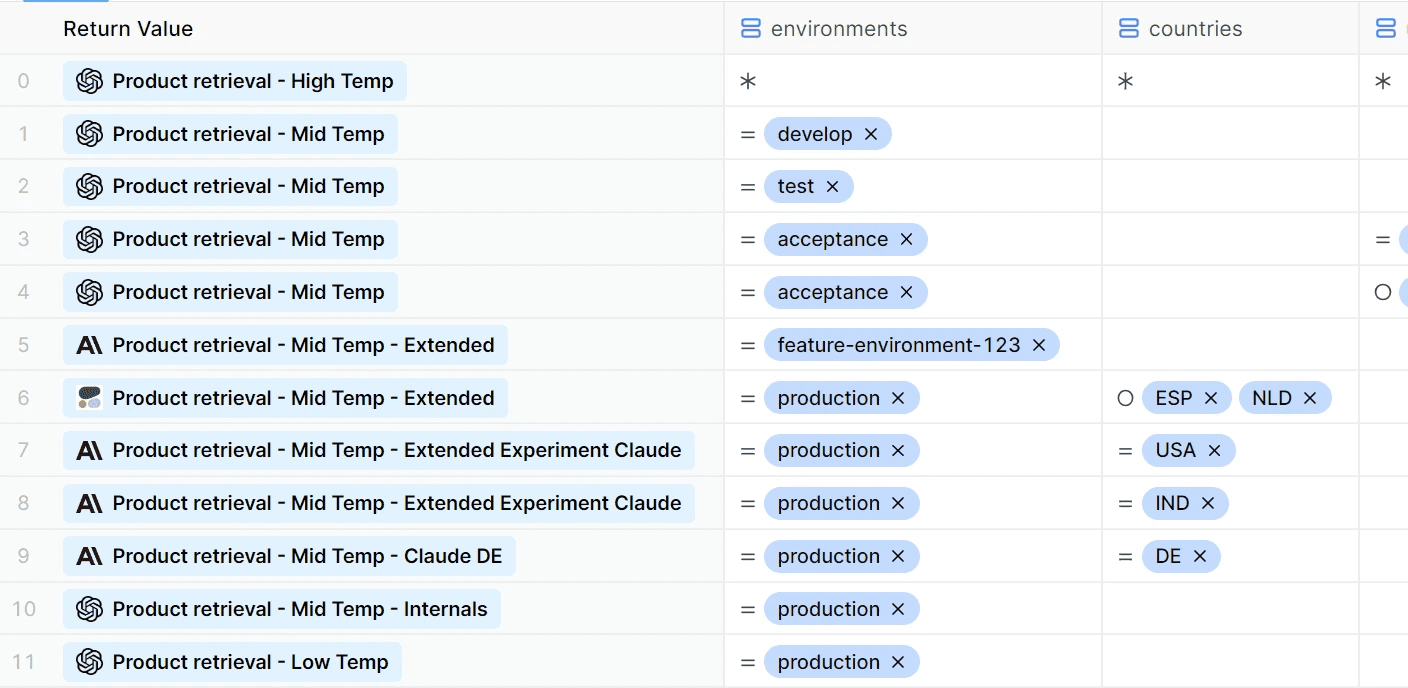Open Product retrieval - Mid Temp - Claude DE
Viewport: 1408px width, 688px height.
coord(289,557)
